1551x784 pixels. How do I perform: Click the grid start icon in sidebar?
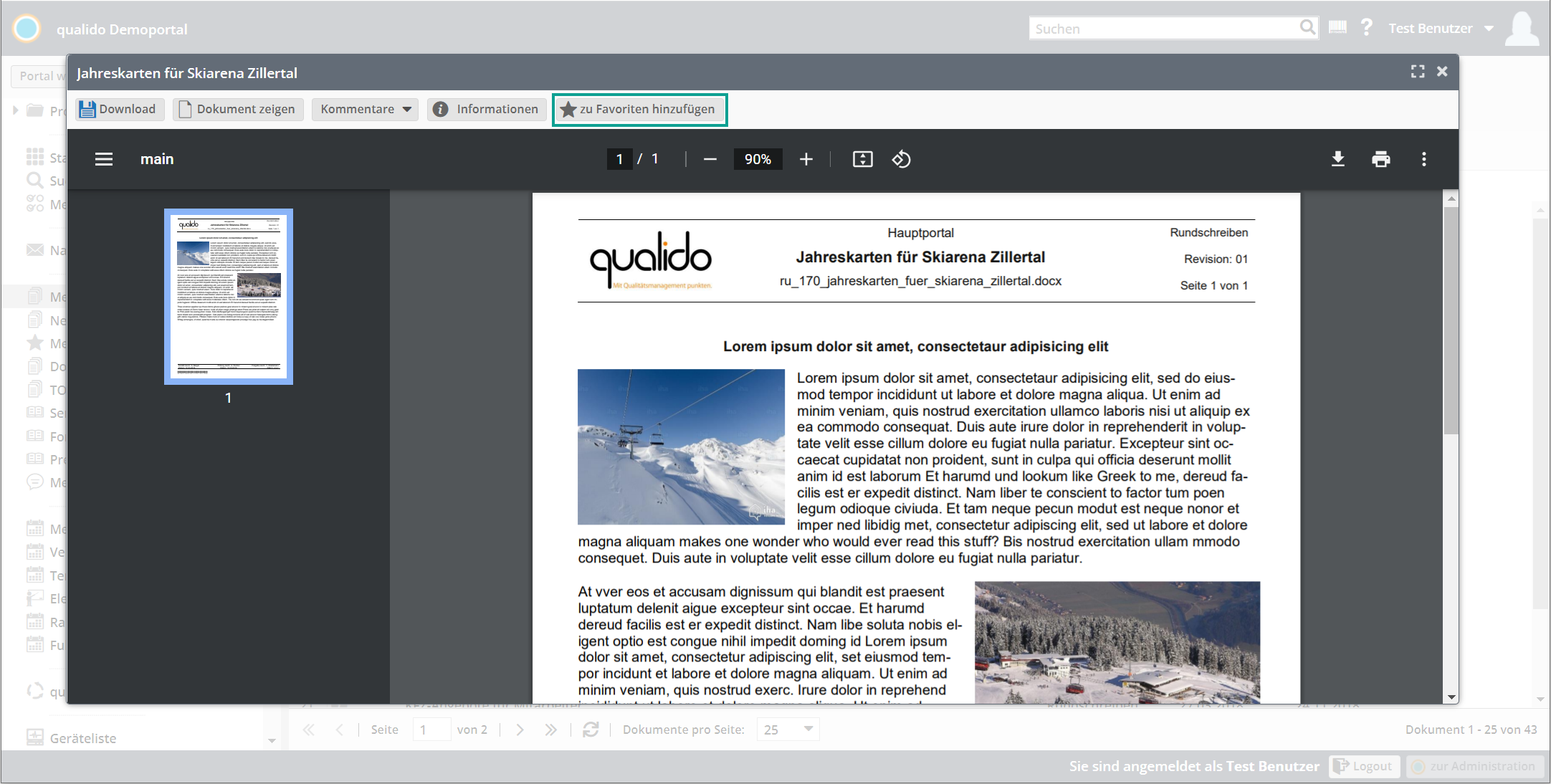34,157
